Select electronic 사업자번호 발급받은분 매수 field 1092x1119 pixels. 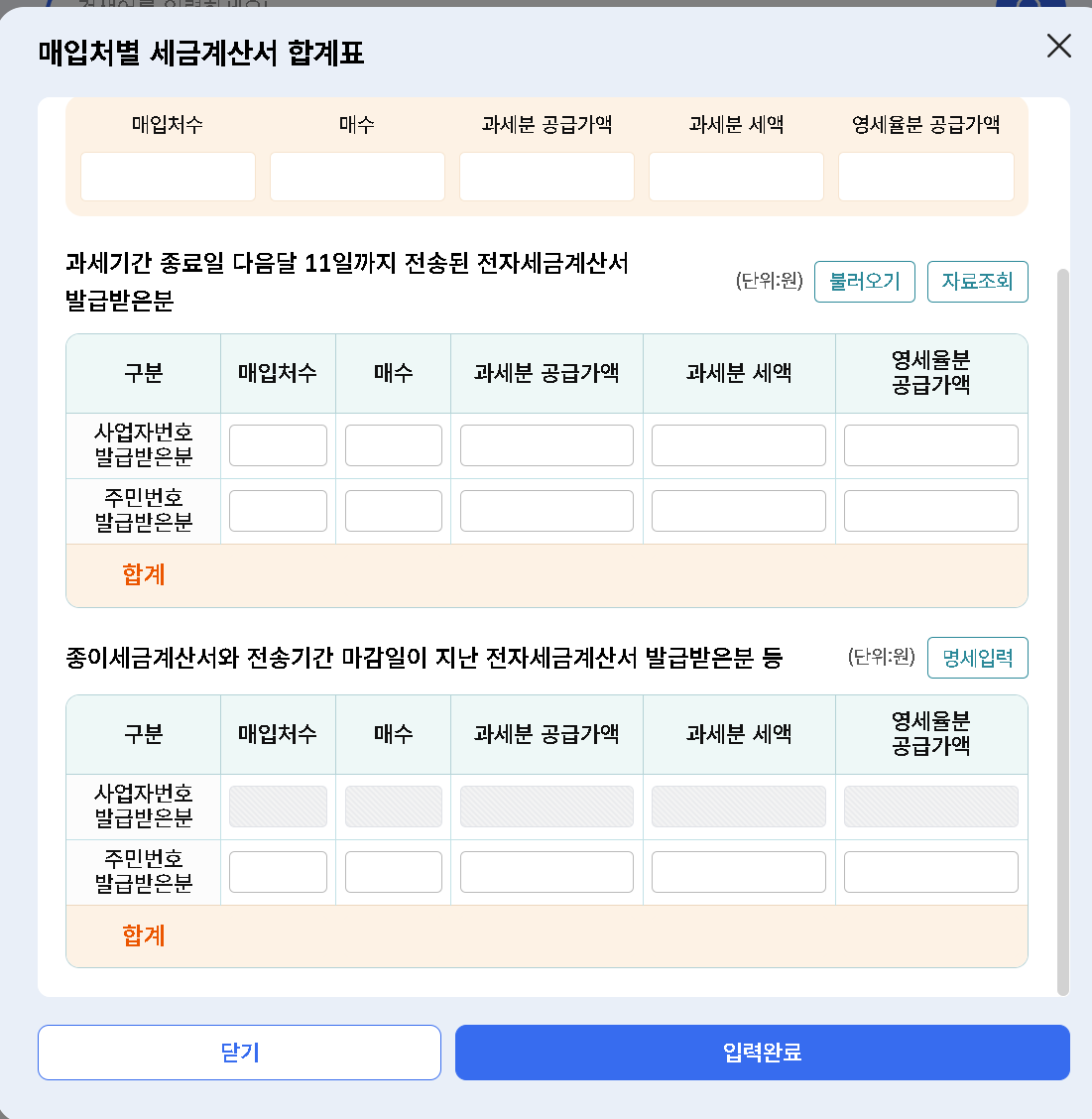tap(394, 445)
